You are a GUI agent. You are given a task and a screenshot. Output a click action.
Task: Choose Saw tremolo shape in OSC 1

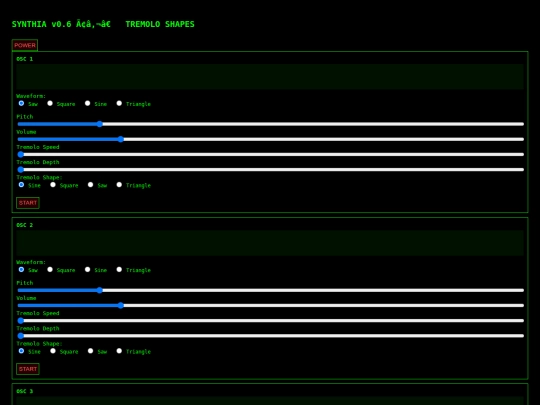(x=90, y=185)
